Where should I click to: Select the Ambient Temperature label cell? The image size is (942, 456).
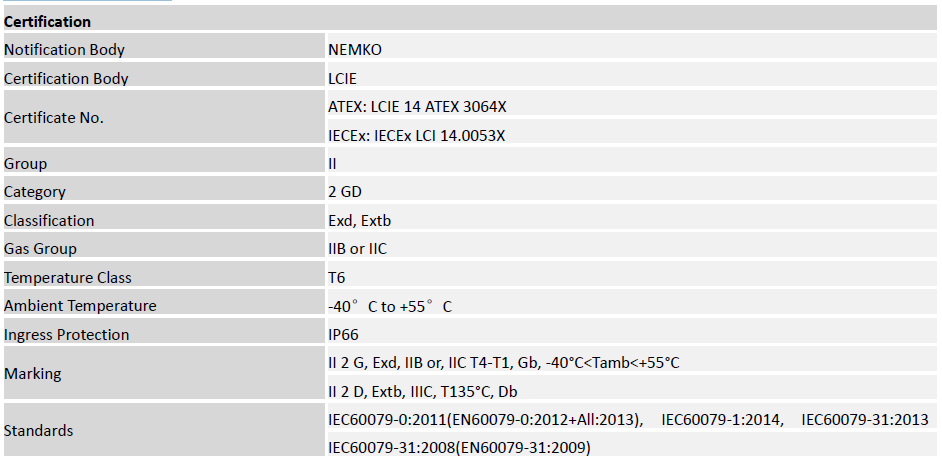point(80,306)
